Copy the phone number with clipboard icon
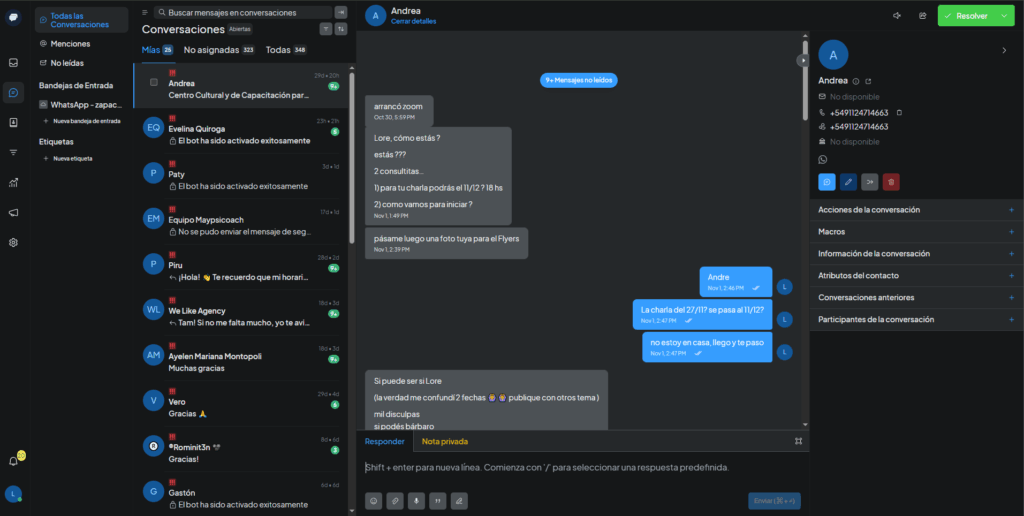This screenshot has height=516, width=1024. [899, 112]
